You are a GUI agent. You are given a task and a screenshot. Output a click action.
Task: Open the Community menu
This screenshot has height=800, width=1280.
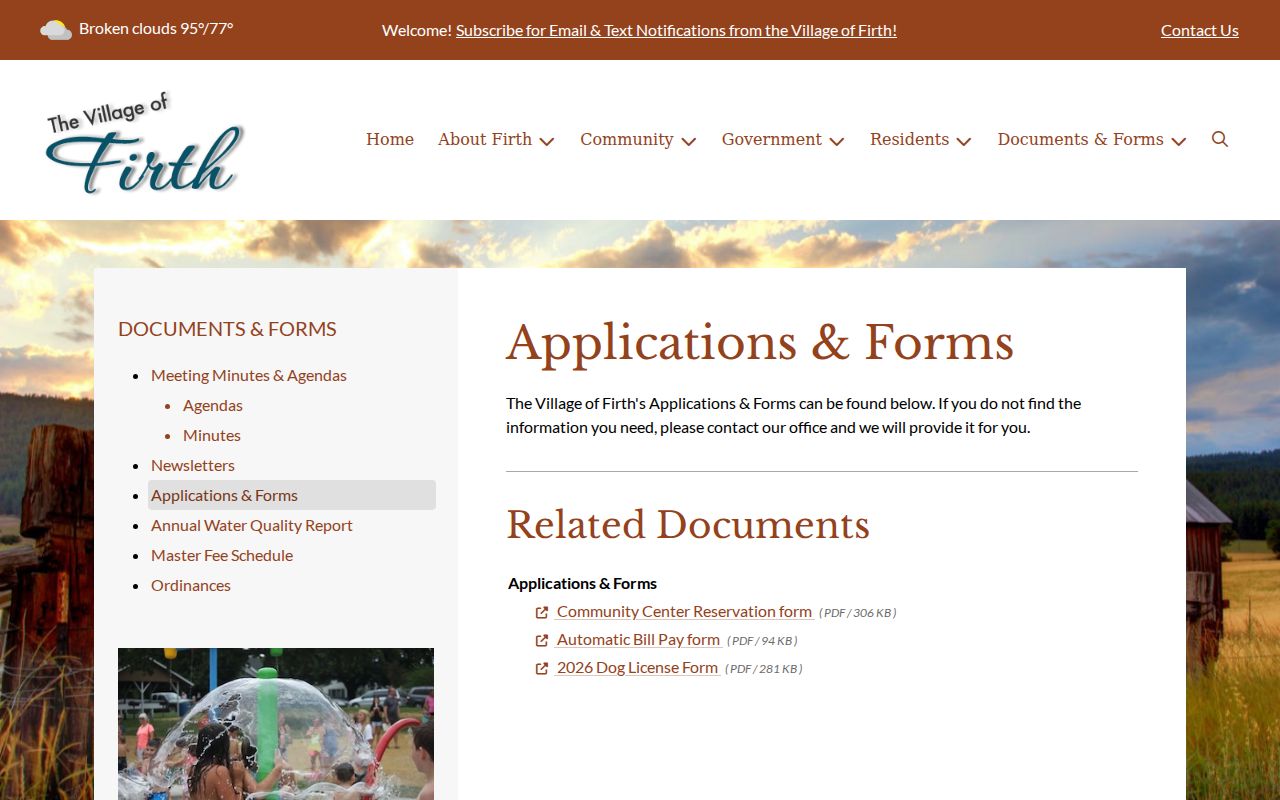pyautogui.click(x=627, y=139)
